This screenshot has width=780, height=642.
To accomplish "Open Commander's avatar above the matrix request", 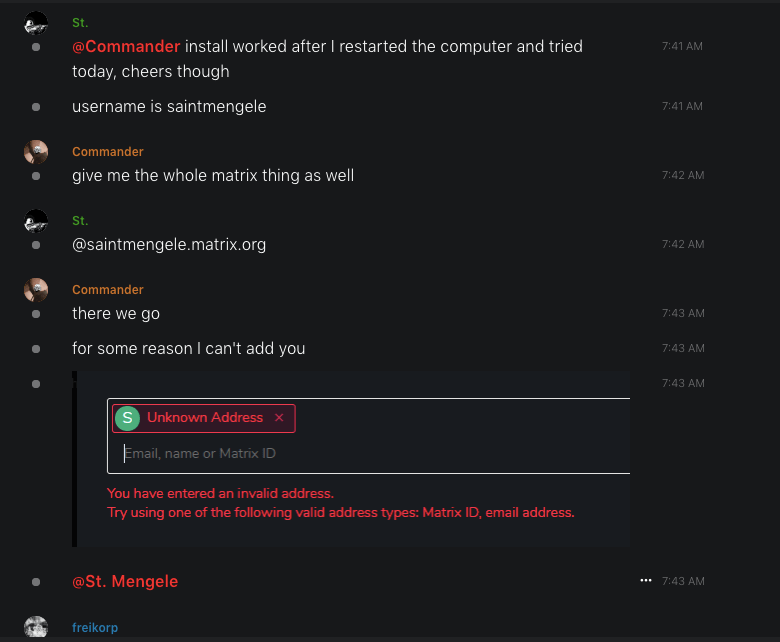I will (x=36, y=152).
